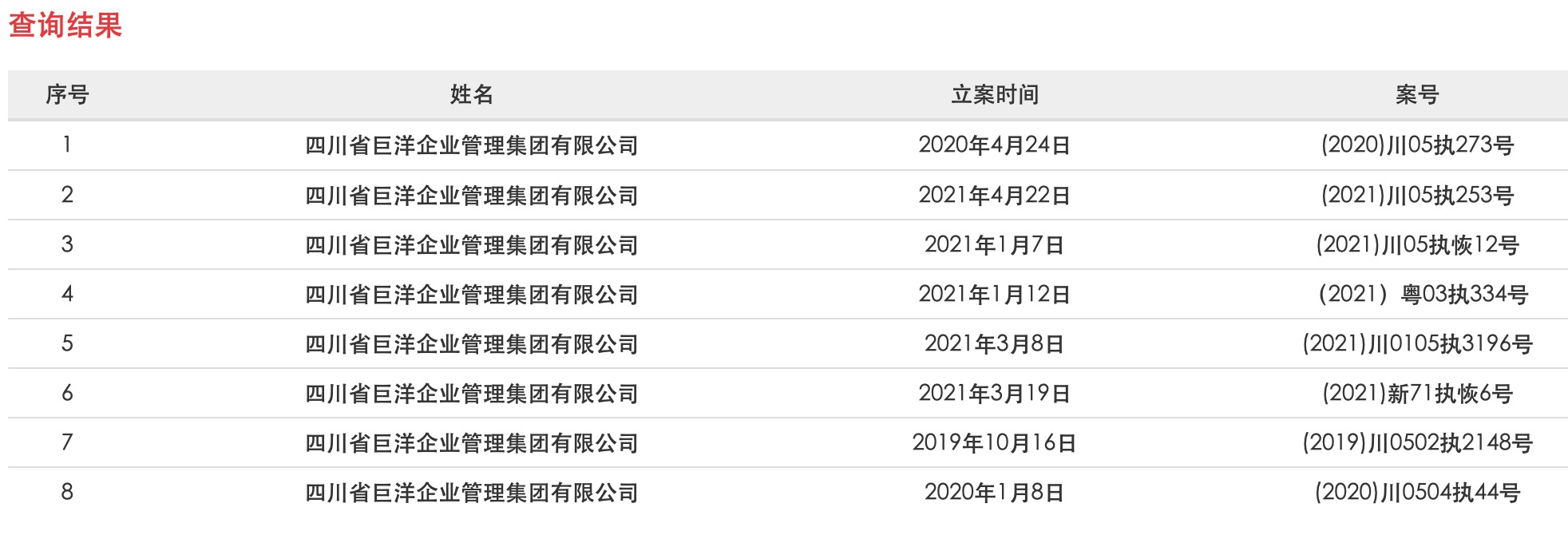This screenshot has height=535, width=1568.
Task: Open case (2021)新71执恢6号
Action: (x=1416, y=394)
